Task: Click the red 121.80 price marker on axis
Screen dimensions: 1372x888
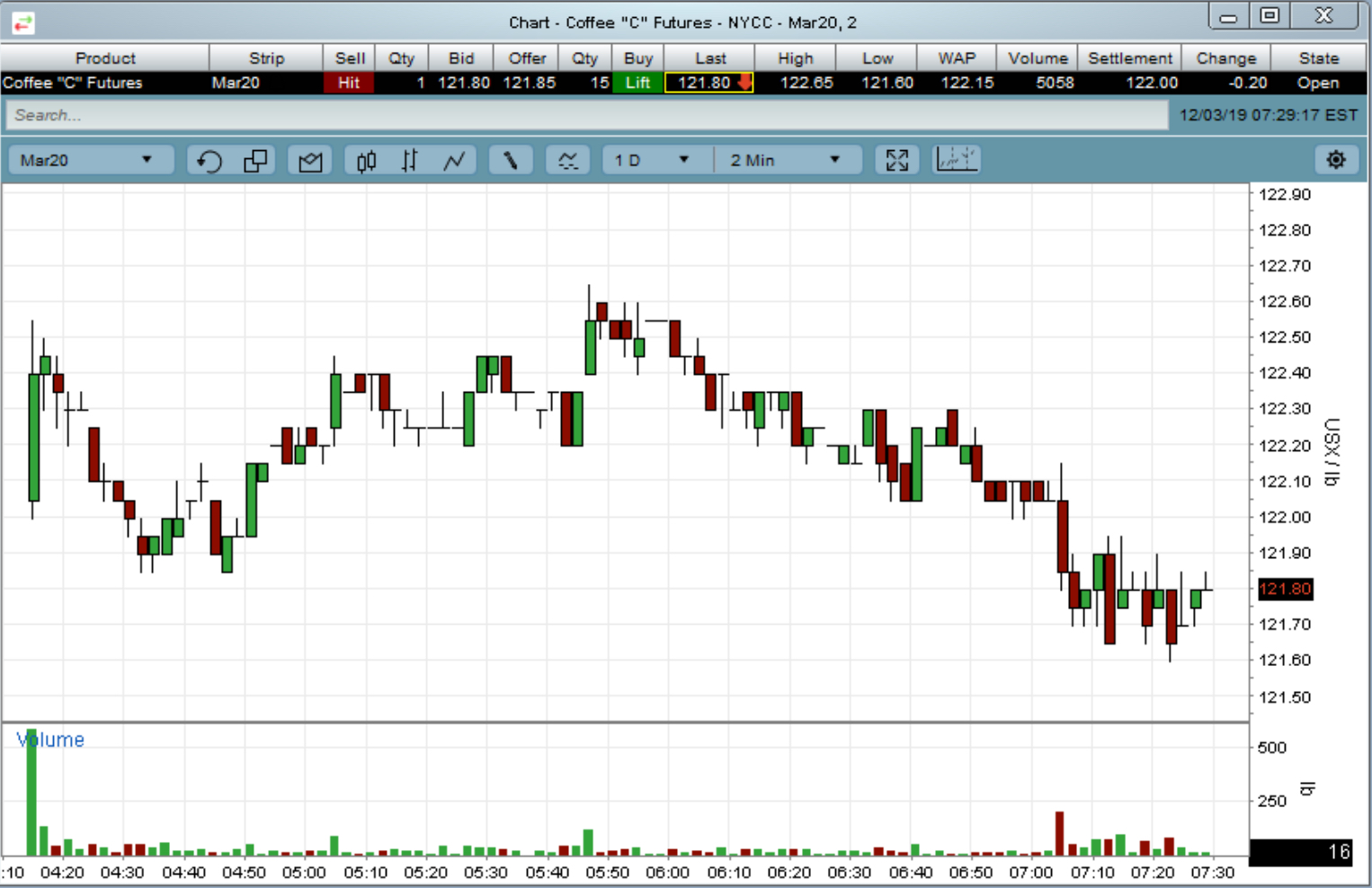Action: pyautogui.click(x=1285, y=589)
